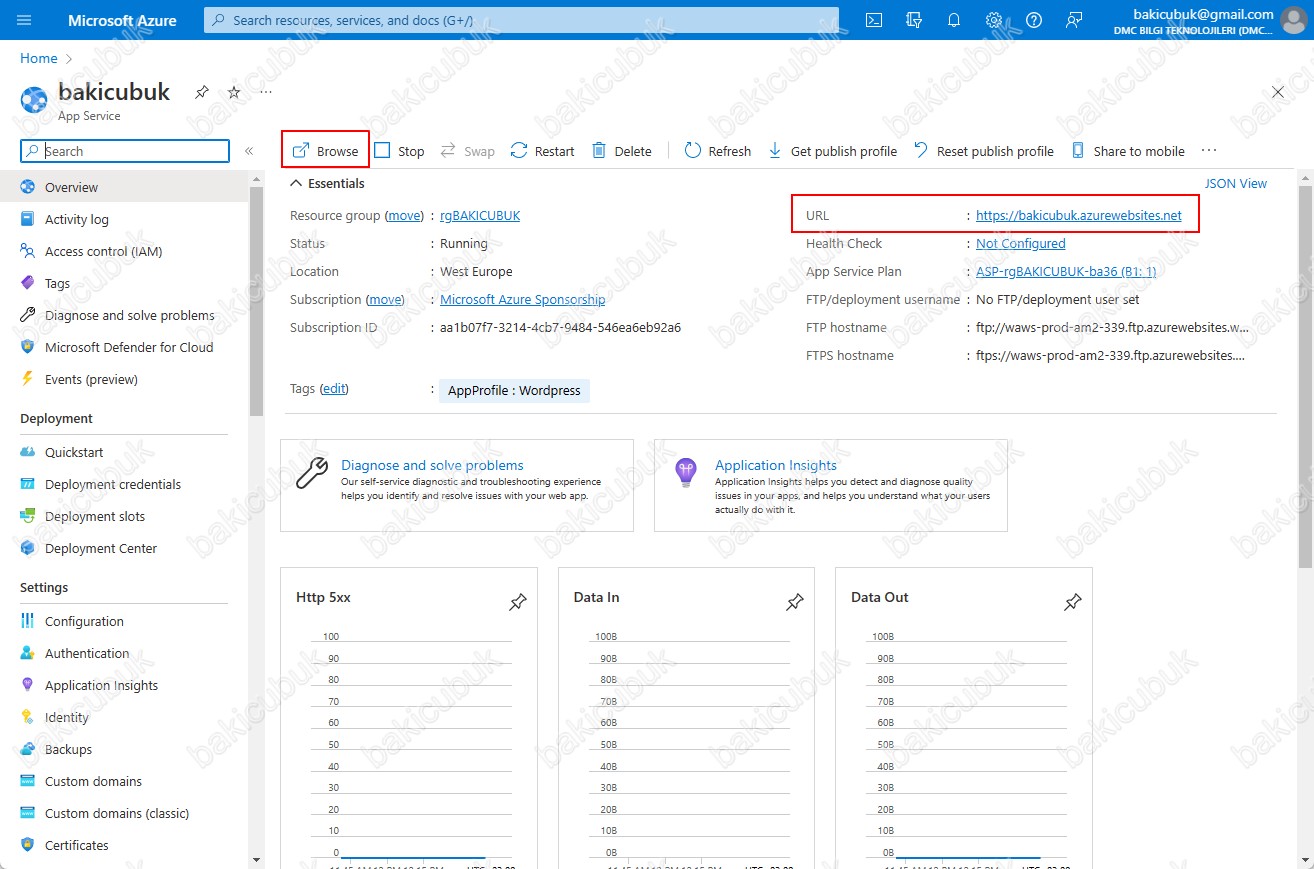1314x869 pixels.
Task: Open the Application Insights card
Action: point(831,485)
